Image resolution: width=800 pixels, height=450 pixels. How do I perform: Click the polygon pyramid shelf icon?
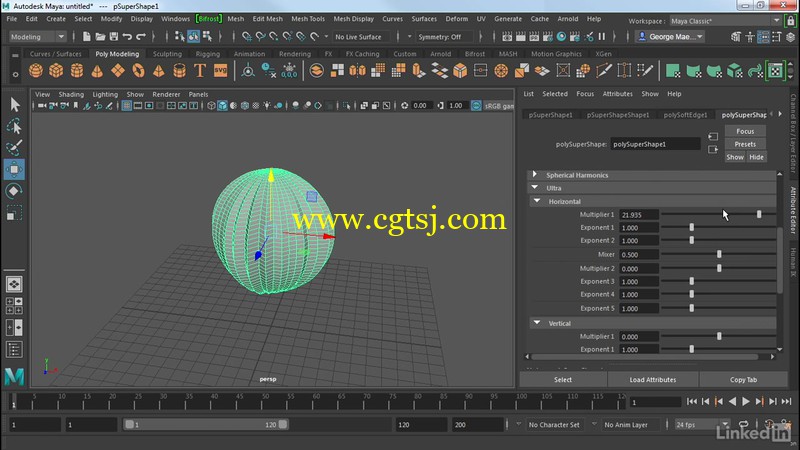(x=159, y=70)
